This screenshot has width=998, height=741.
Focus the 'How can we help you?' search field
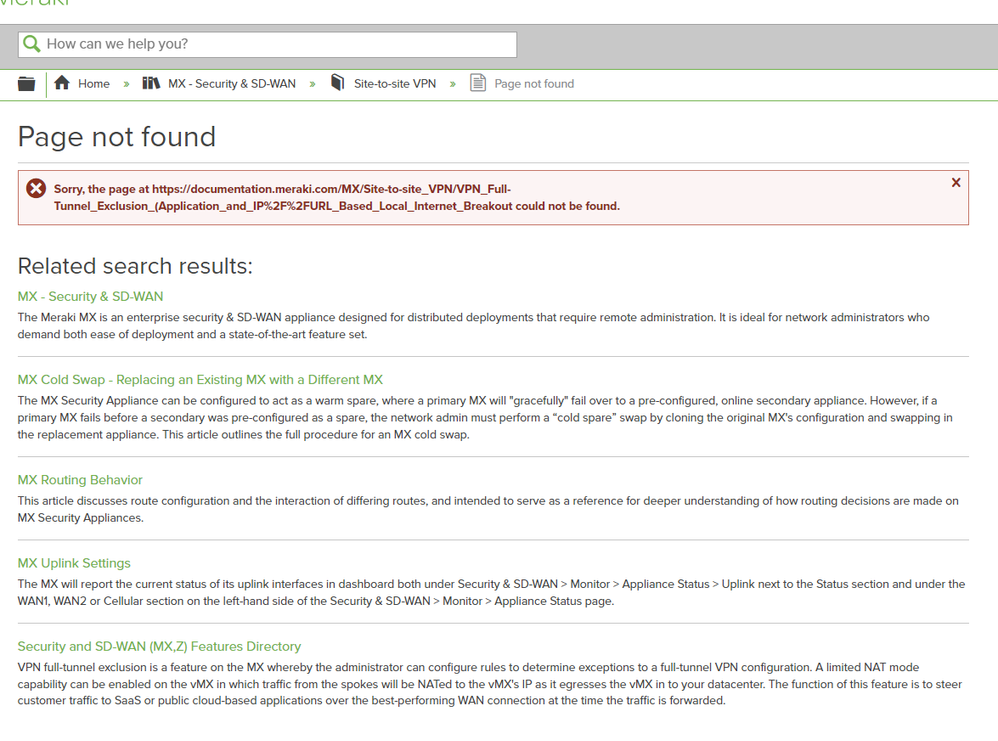(267, 44)
